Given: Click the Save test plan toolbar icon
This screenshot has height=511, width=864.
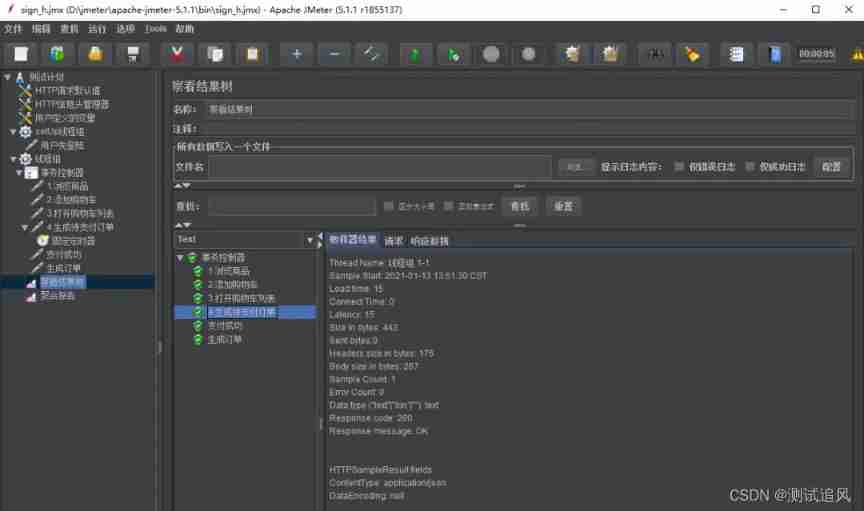Looking at the screenshot, I should point(132,54).
